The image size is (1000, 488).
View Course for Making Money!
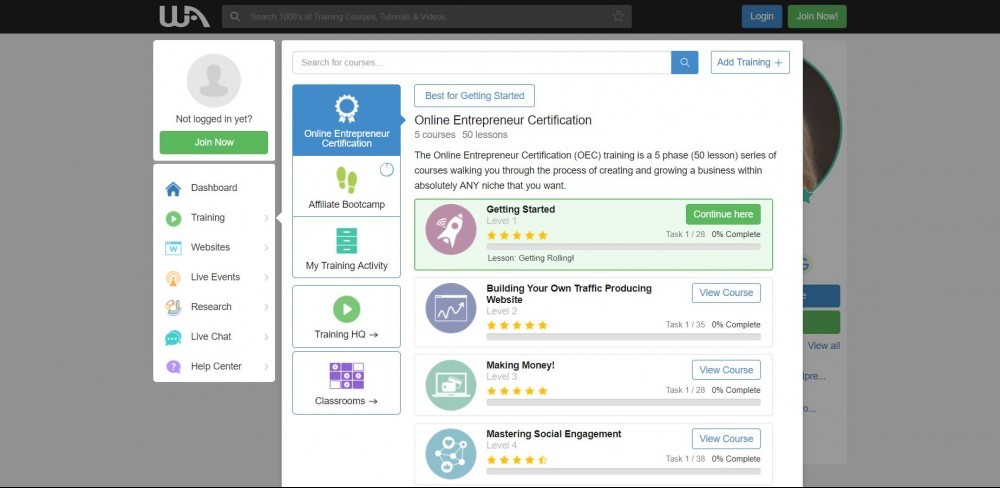[726, 370]
